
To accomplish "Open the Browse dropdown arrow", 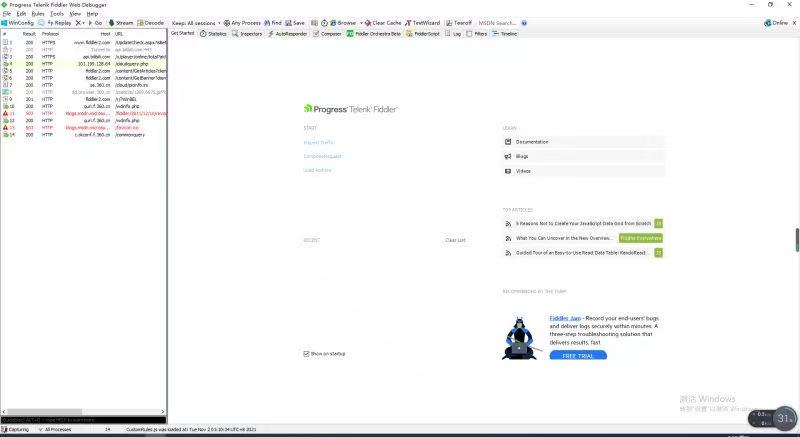I will [361, 23].
